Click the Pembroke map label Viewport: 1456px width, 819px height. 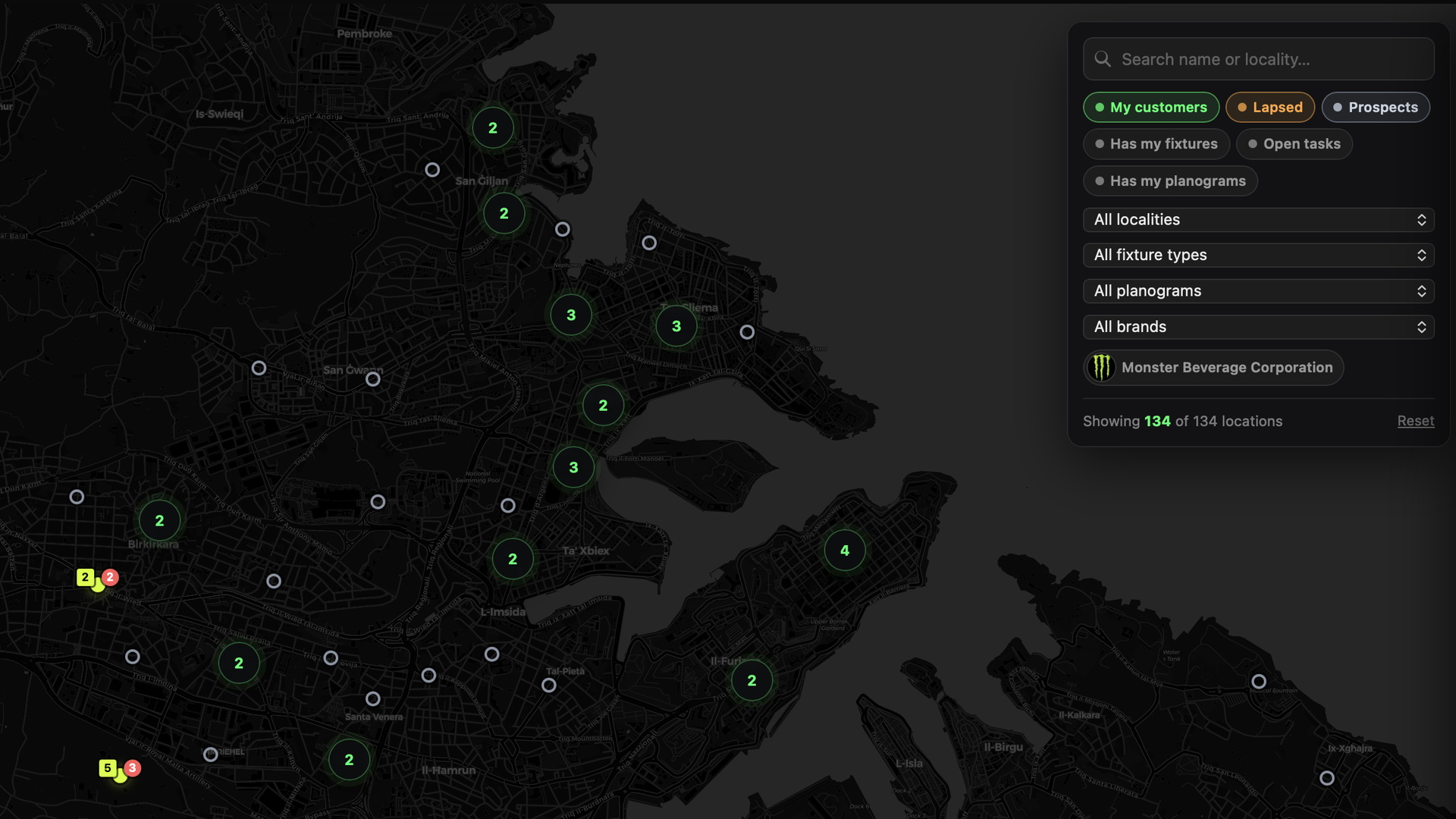[365, 33]
